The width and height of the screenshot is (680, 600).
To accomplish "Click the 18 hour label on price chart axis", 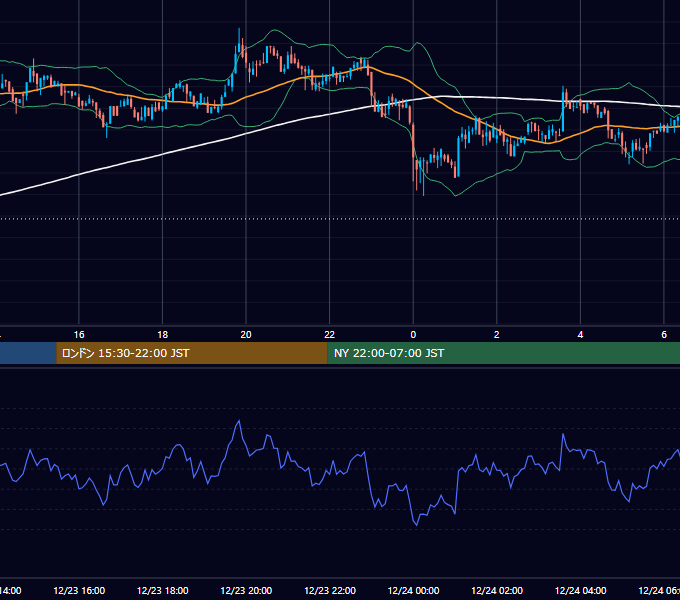I will (162, 335).
